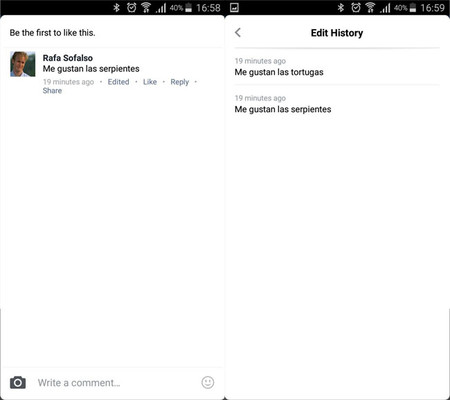Open Rafa Sofalso's profile picture

(23, 64)
